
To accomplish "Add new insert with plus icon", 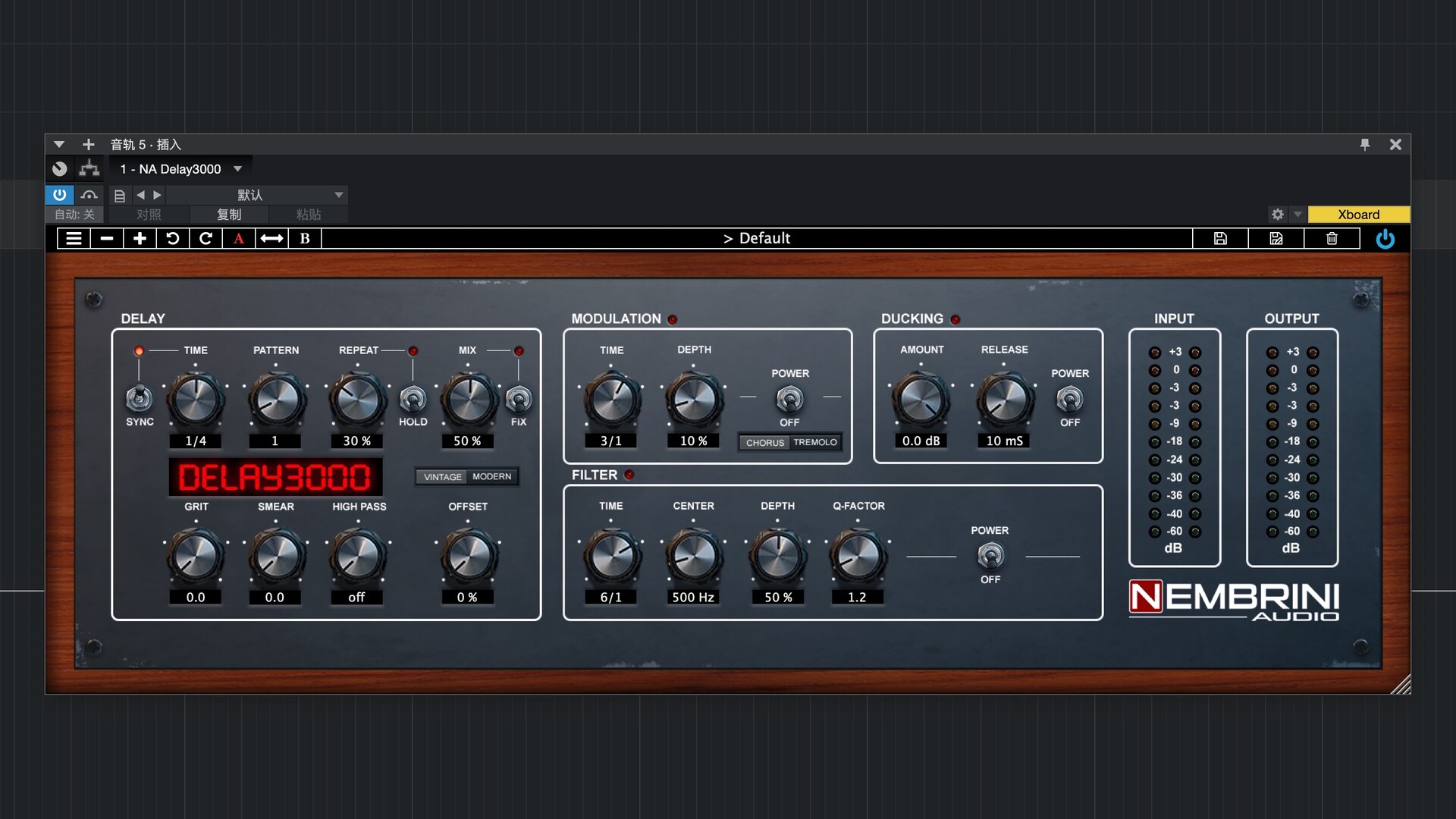I will pyautogui.click(x=89, y=144).
